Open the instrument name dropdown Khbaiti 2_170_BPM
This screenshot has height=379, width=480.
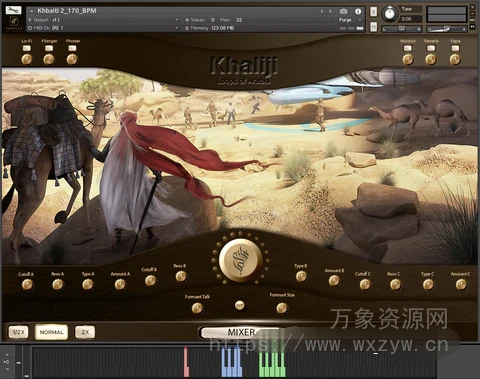coord(32,11)
